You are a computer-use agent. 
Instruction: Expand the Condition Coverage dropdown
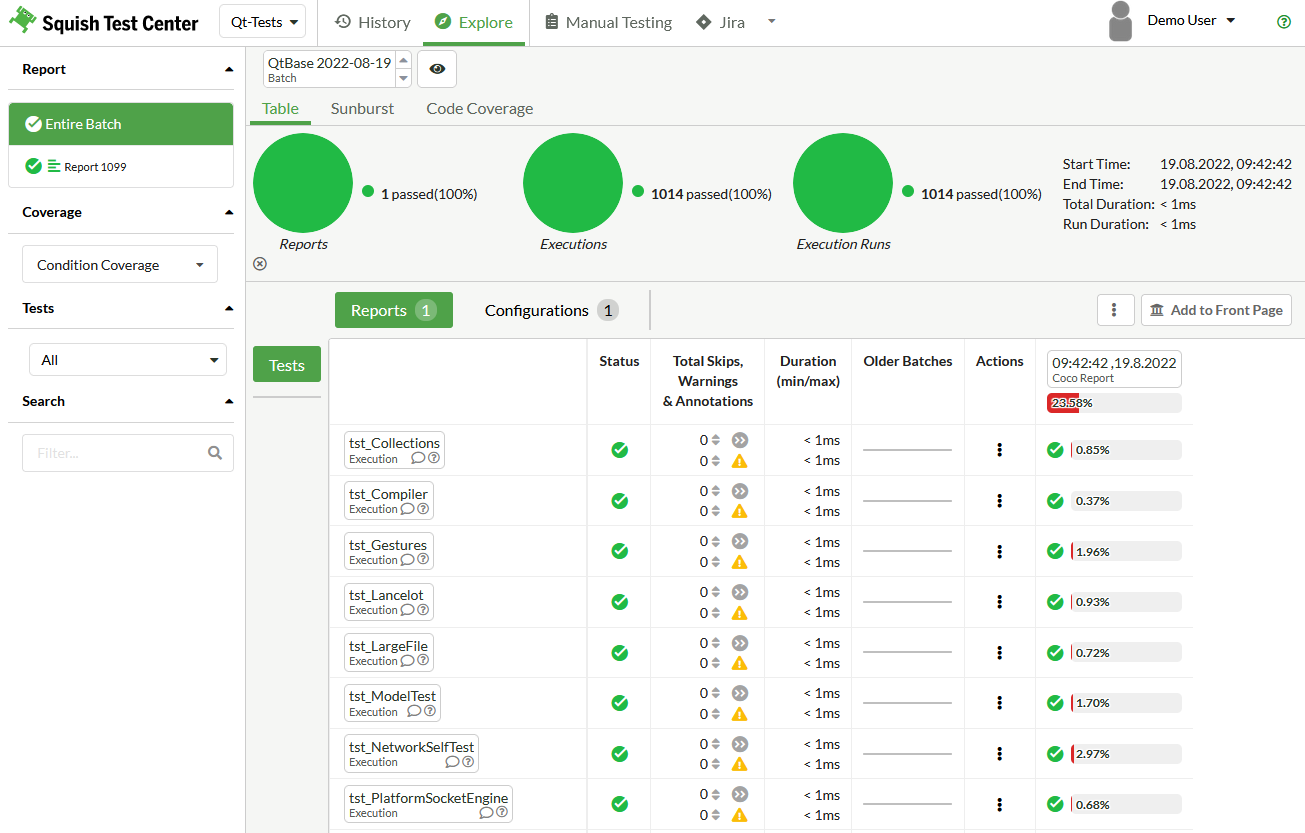tap(120, 265)
